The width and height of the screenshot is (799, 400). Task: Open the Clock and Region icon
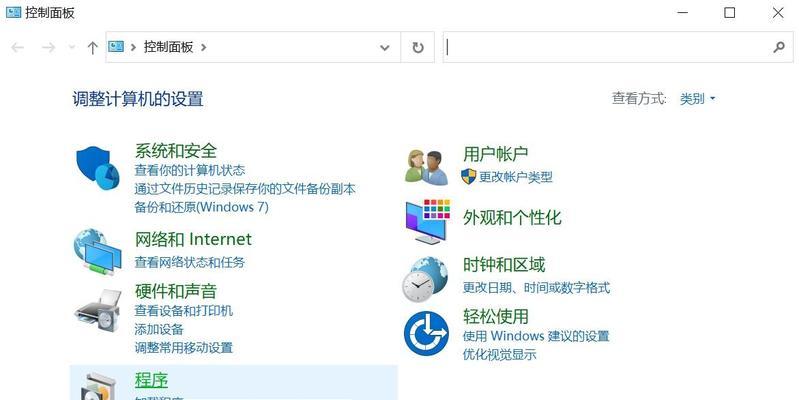425,280
